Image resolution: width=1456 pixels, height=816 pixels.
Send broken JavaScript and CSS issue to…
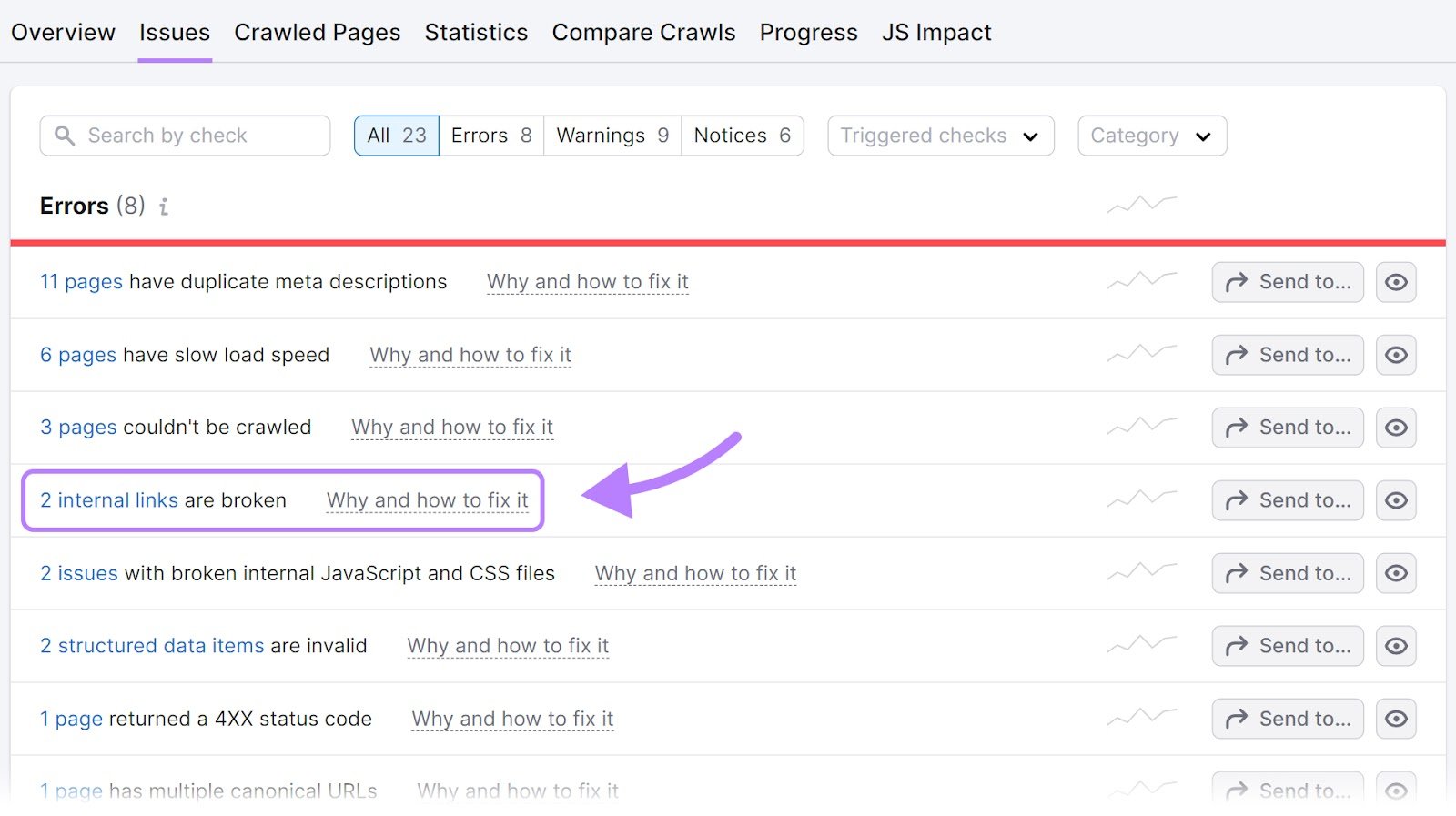(1288, 573)
